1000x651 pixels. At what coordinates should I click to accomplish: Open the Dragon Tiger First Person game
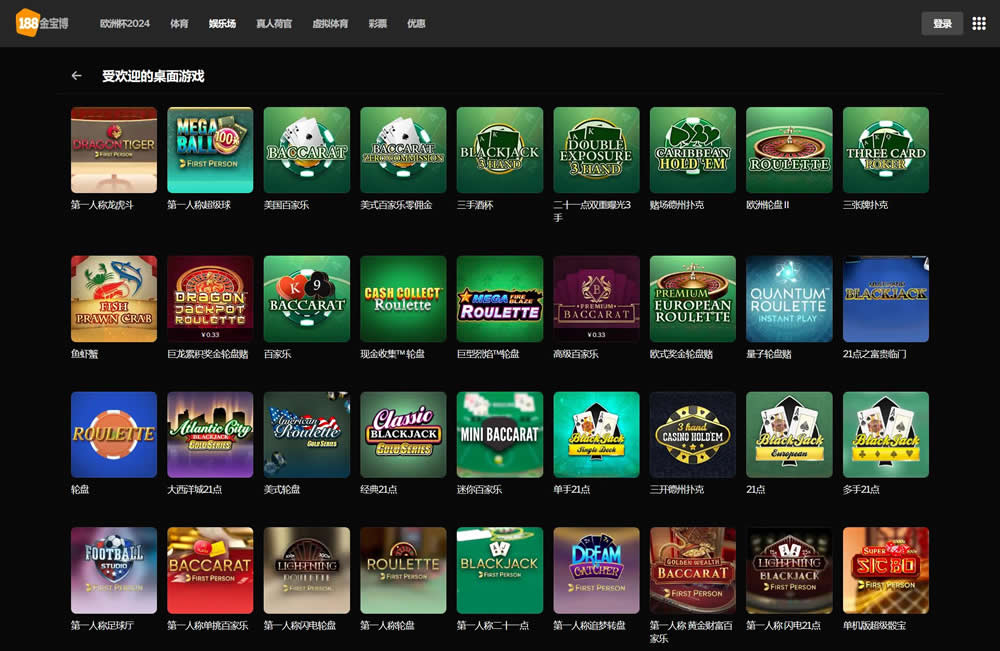pyautogui.click(x=114, y=150)
